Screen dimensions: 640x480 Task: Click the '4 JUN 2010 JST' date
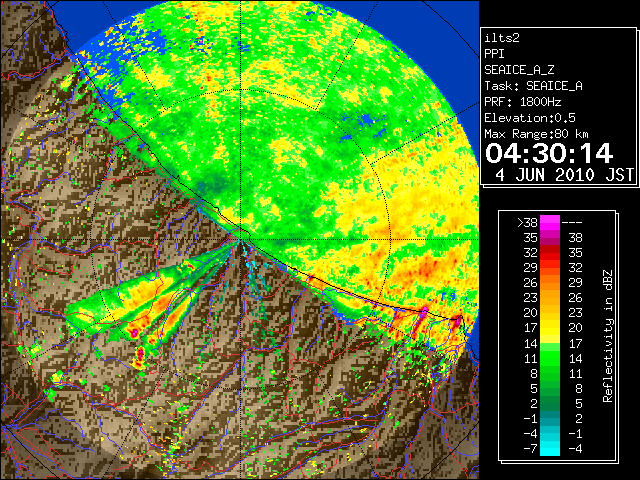tap(565, 175)
